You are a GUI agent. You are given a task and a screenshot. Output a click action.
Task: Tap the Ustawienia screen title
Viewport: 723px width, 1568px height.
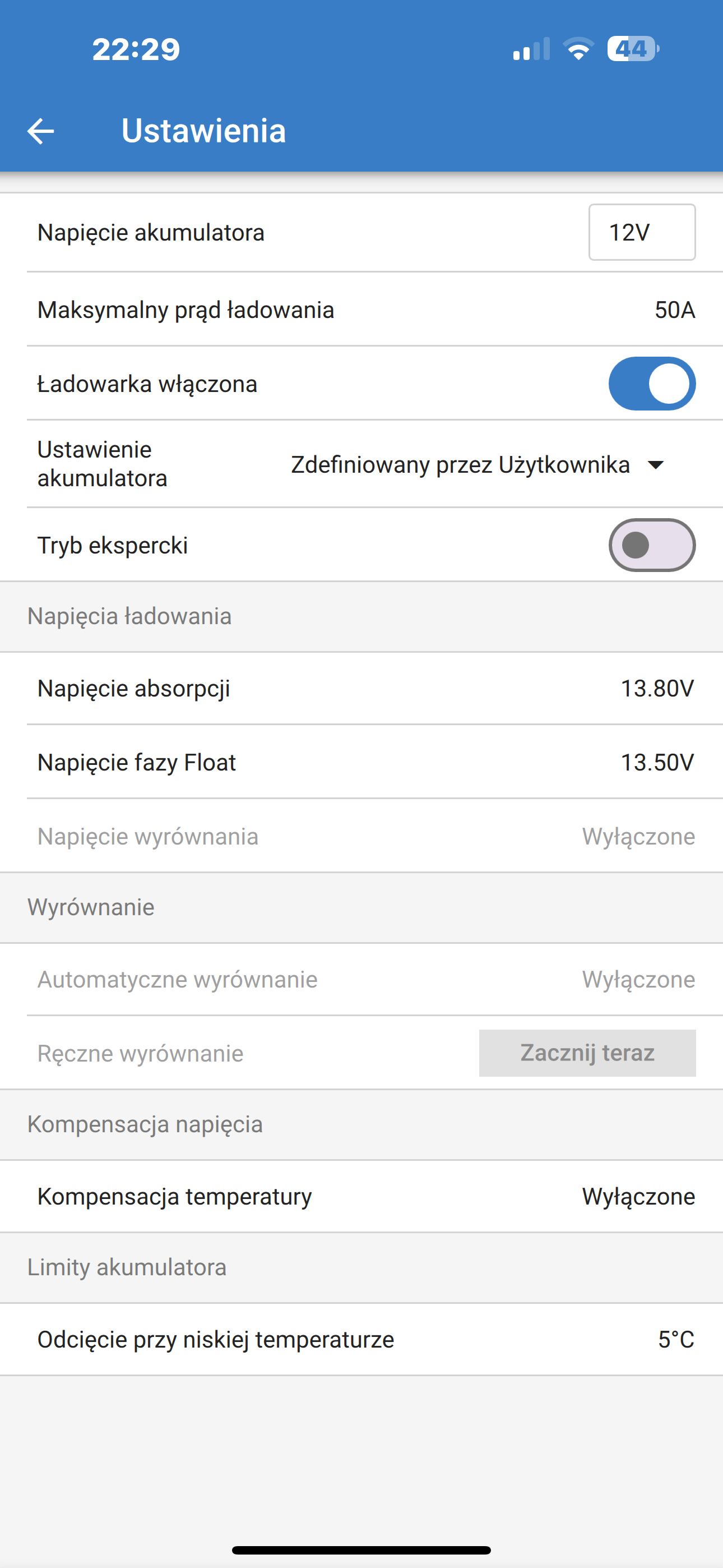(203, 130)
